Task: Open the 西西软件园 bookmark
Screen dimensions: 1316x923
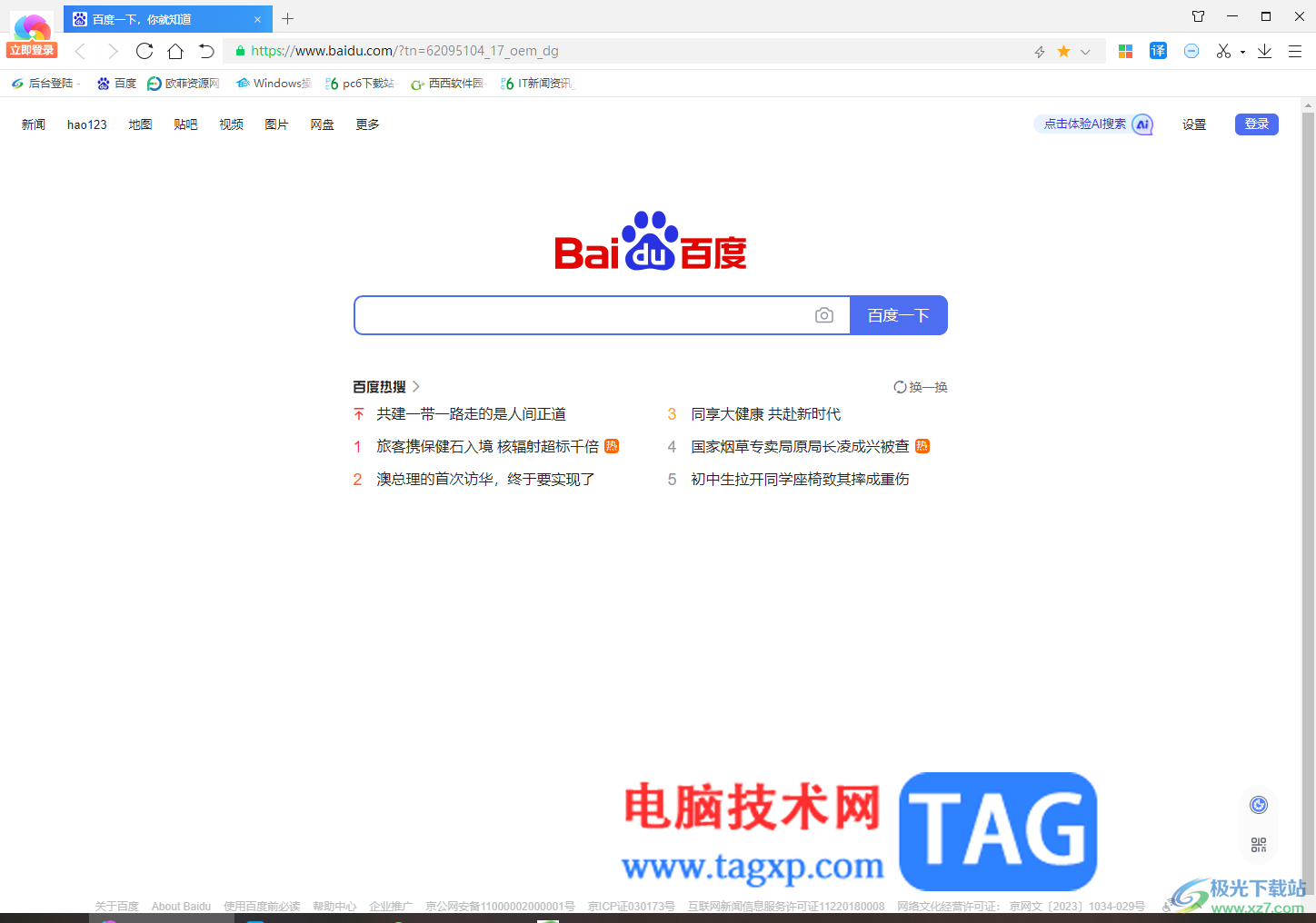Action: (x=448, y=84)
